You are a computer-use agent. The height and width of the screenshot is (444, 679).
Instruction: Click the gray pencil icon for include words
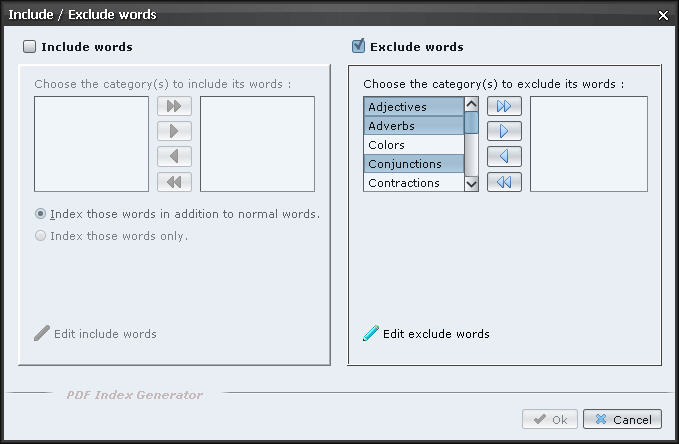point(42,333)
